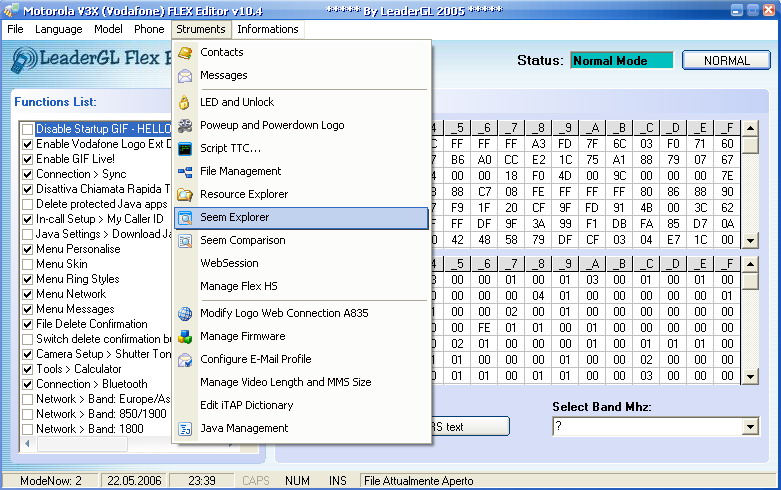Viewport: 781px width, 490px height.
Task: Click the Messages envelope icon
Action: click(184, 75)
